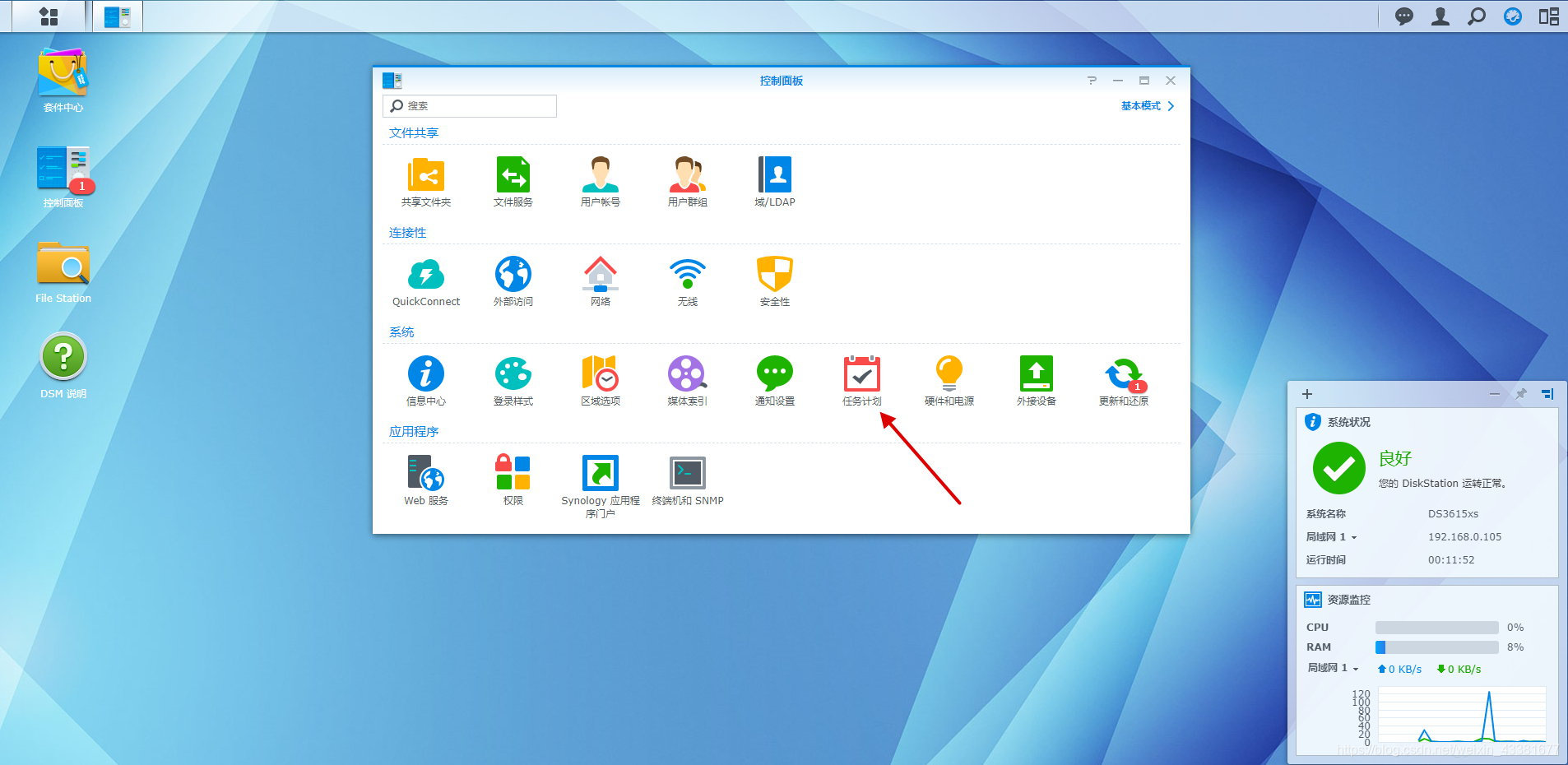The image size is (1568, 765).
Task: Open Media Indexing (媒体索引) icon
Action: point(688,374)
